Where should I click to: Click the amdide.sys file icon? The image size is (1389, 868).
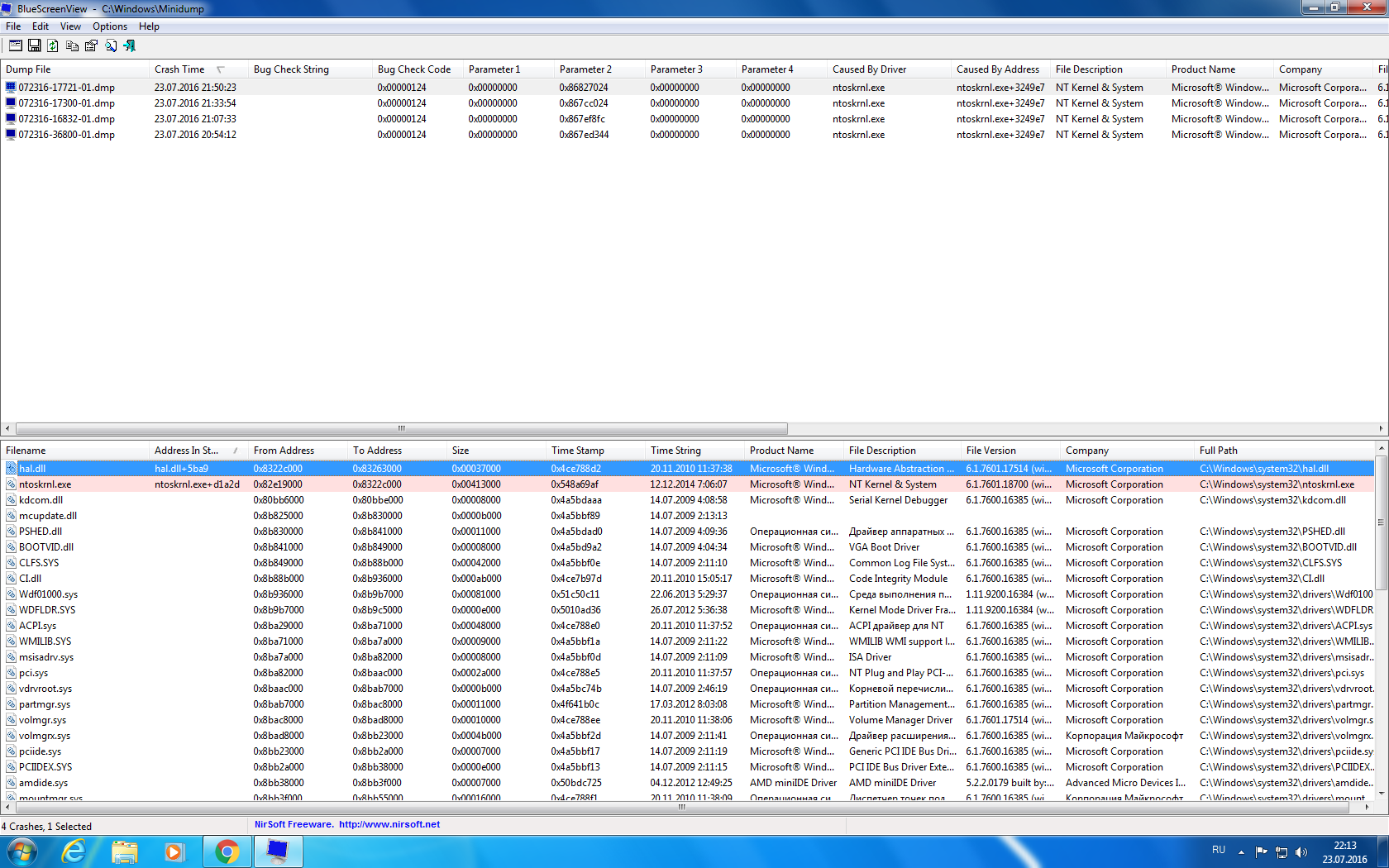point(11,783)
